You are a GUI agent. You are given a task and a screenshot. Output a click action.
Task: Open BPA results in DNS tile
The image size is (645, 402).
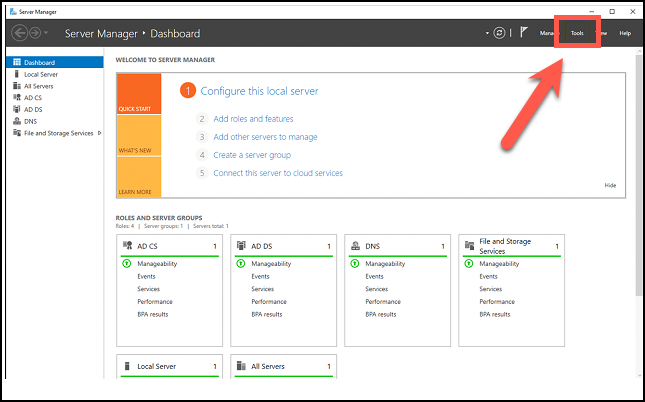[x=381, y=314]
